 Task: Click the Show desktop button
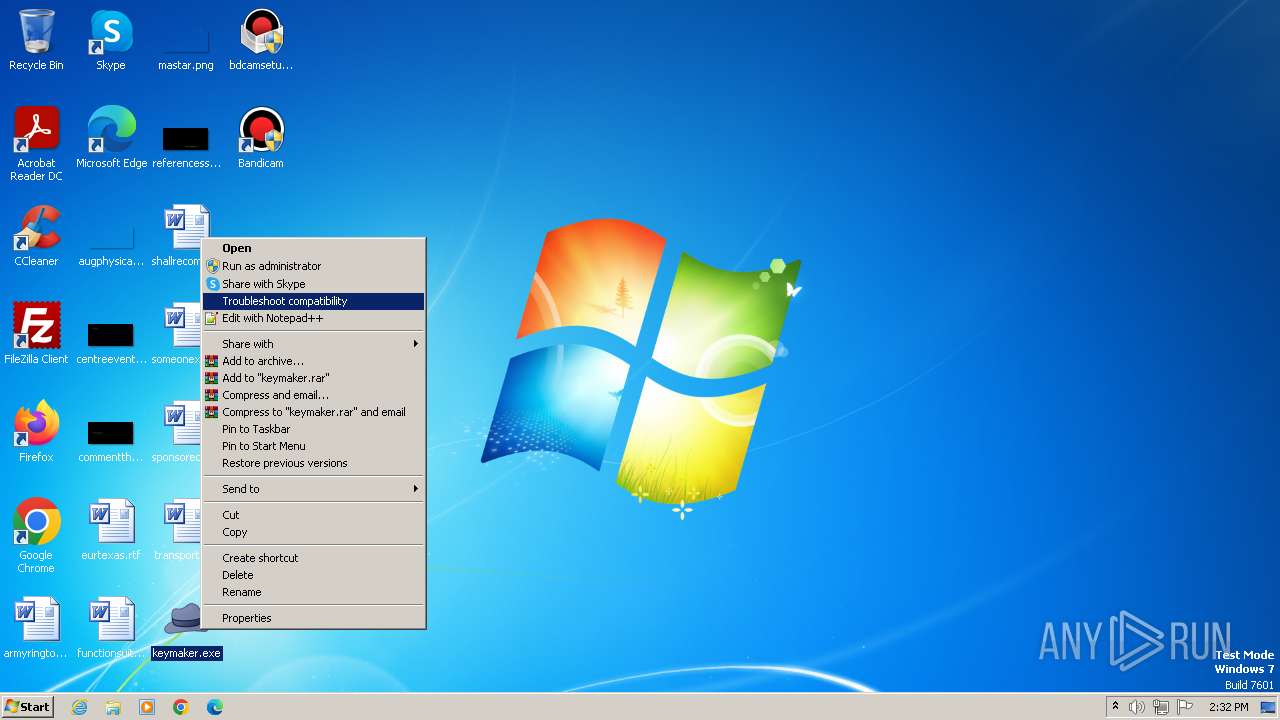coord(1268,707)
